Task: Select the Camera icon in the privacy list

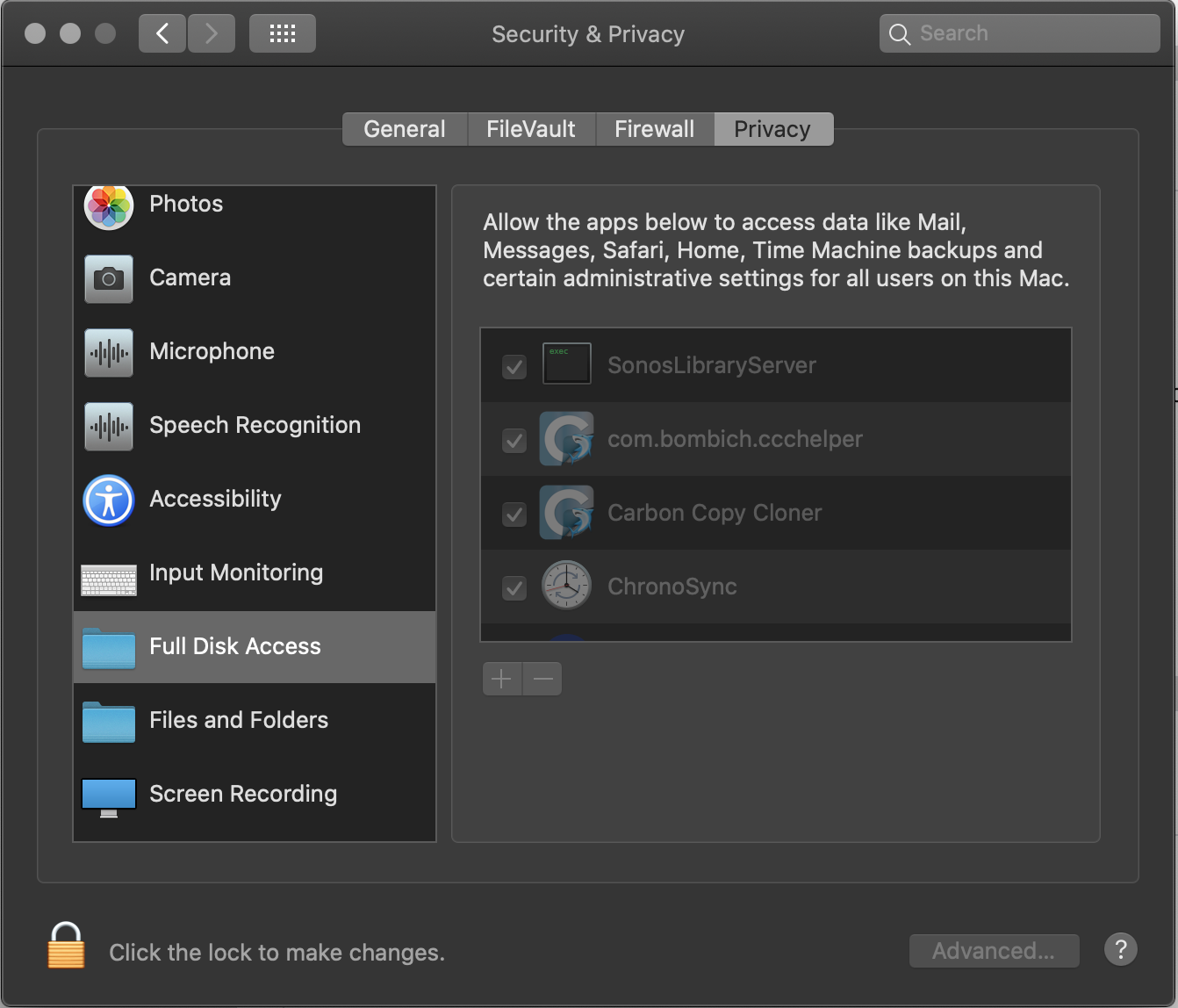Action: [x=109, y=278]
